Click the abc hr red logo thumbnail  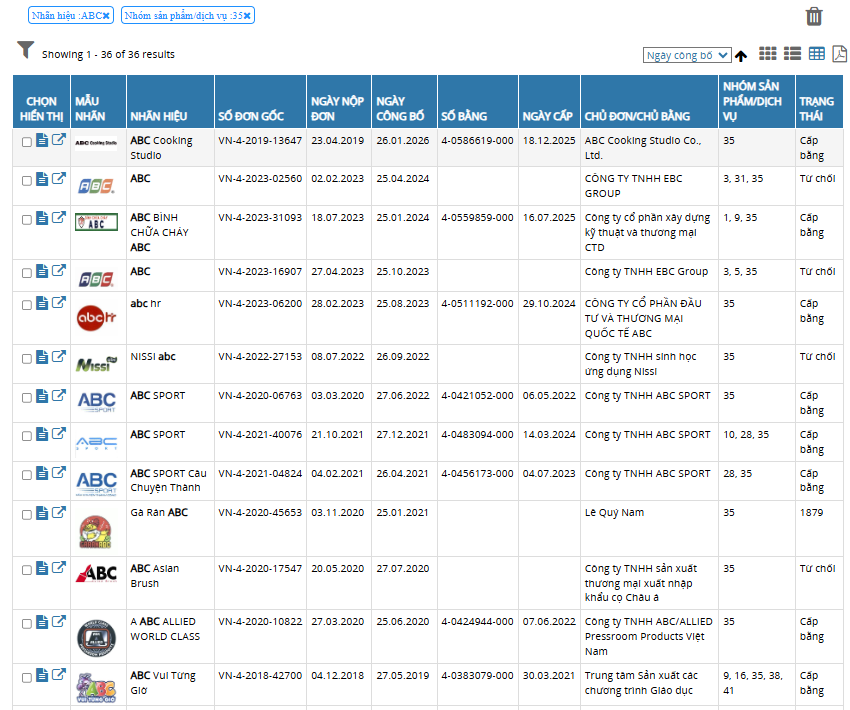[x=96, y=318]
